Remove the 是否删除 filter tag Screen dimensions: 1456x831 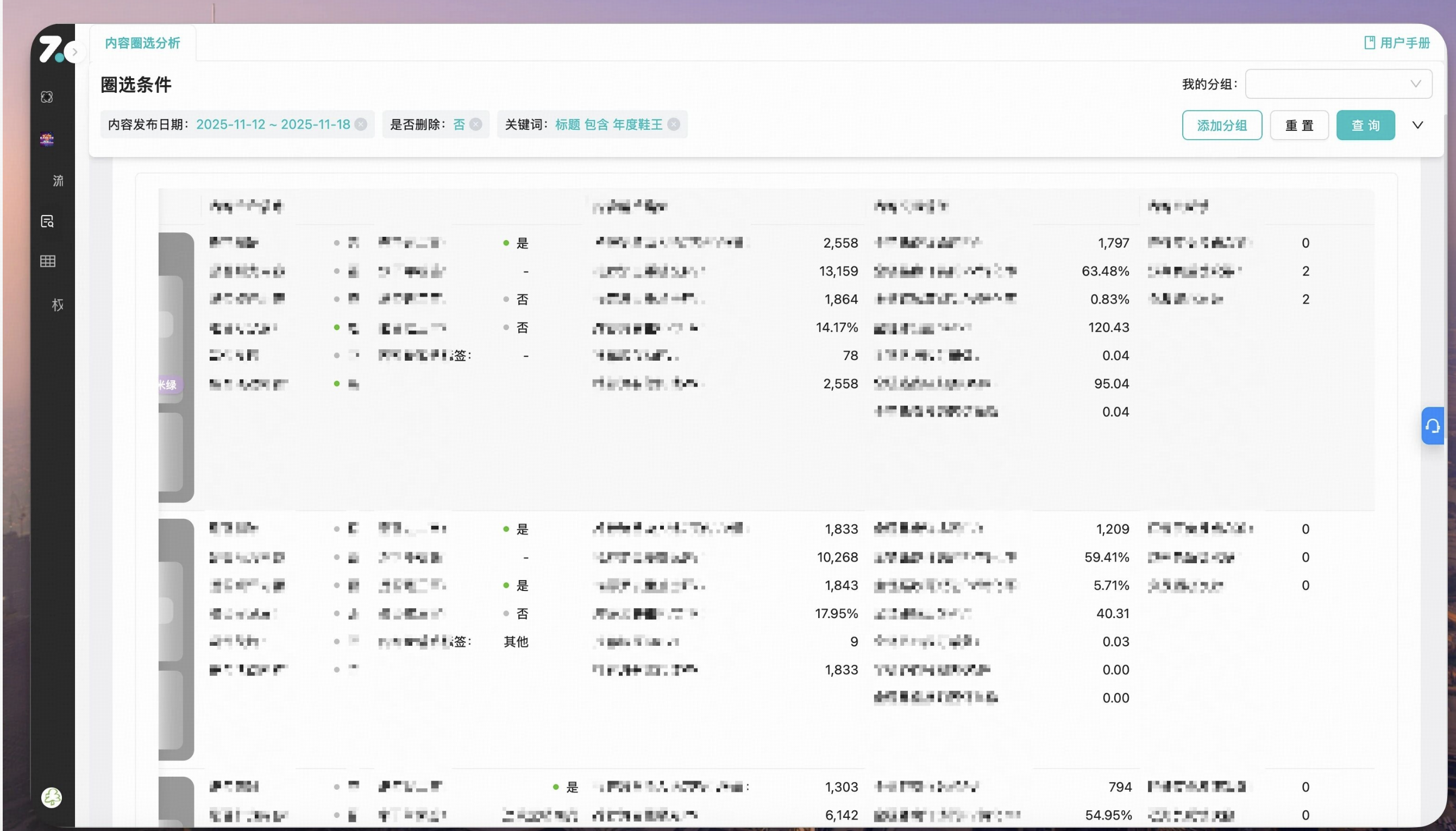tap(476, 124)
